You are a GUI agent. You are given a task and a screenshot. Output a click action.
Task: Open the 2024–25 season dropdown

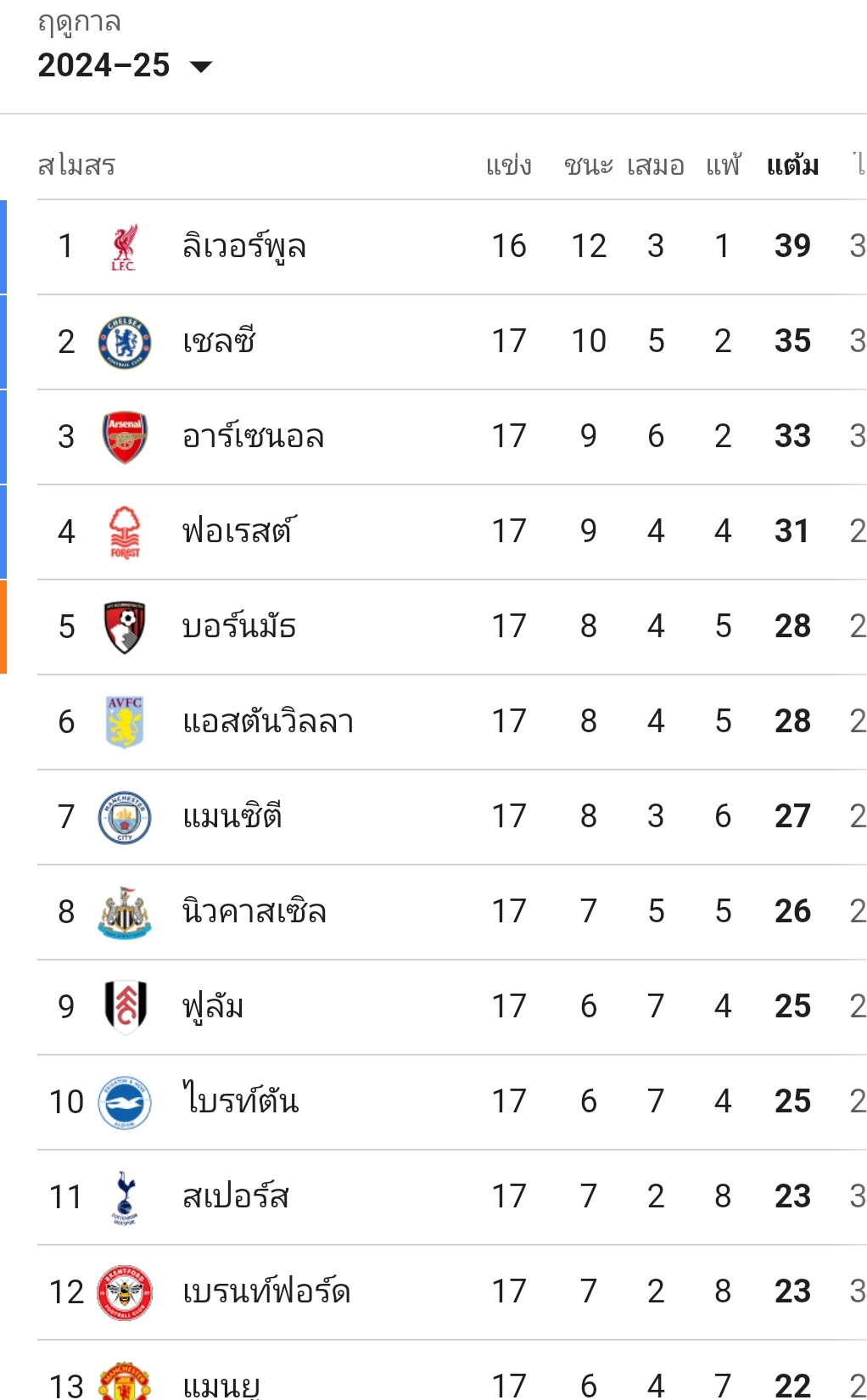pos(125,65)
